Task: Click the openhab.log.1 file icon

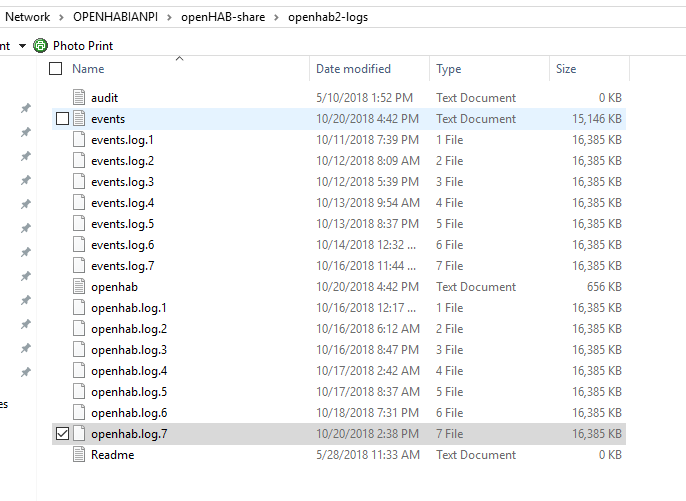Action: [80, 308]
